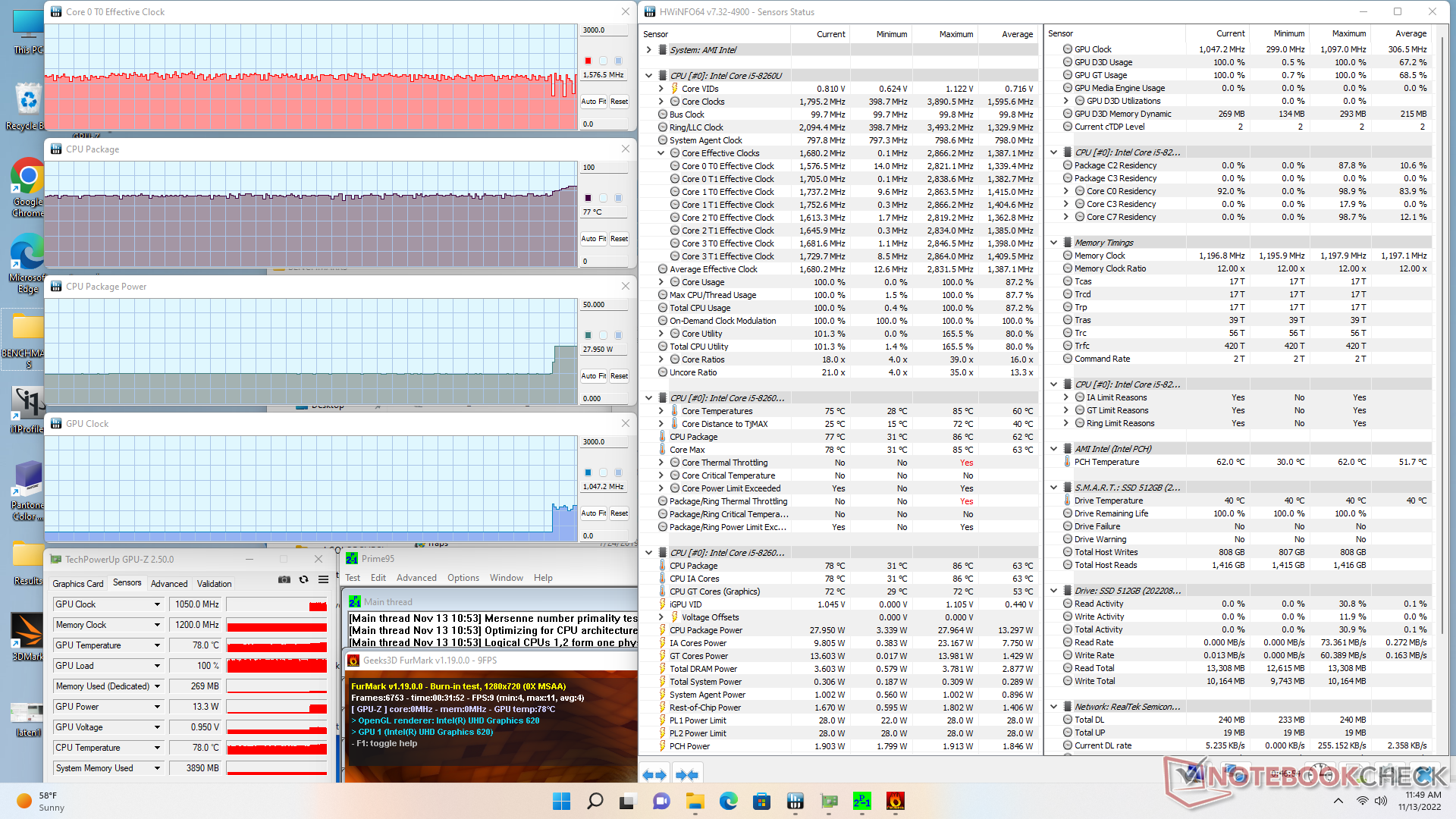
Task: Click red color swatch in Core 0 graph
Action: pos(588,61)
